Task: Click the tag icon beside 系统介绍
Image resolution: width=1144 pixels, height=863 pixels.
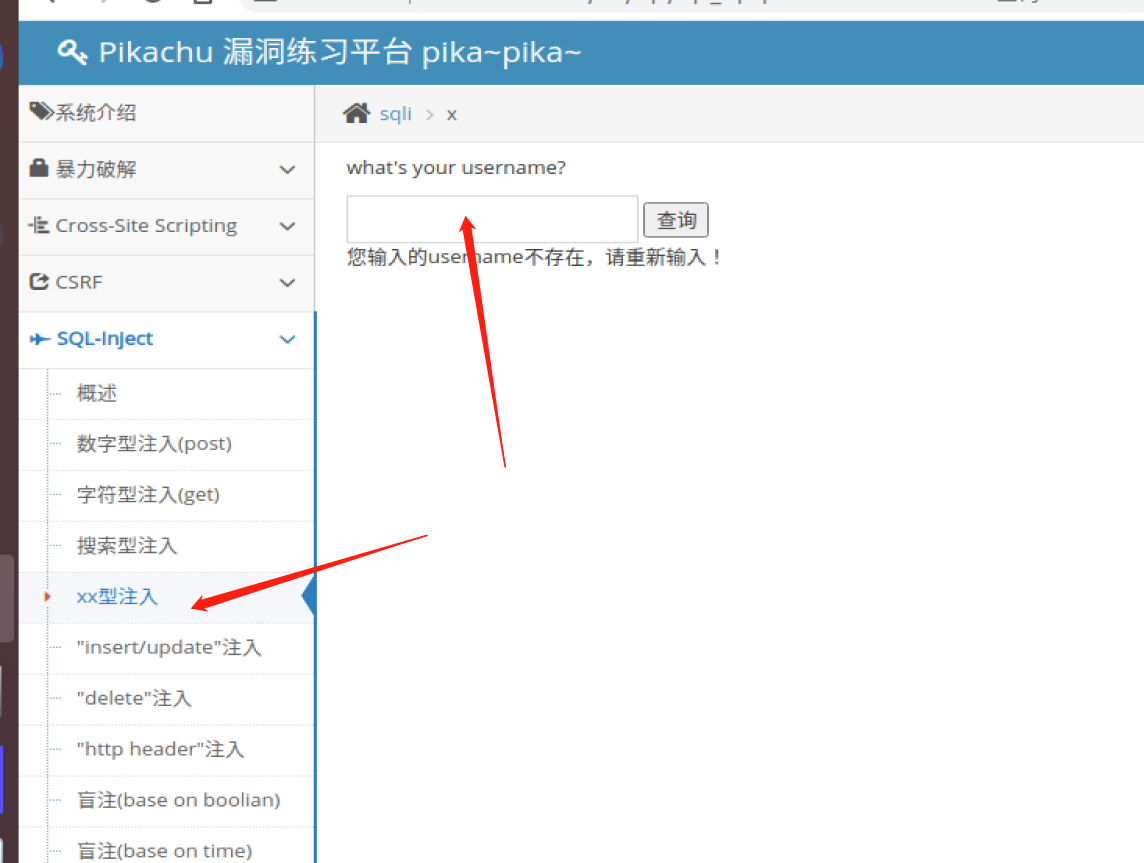Action: point(41,112)
